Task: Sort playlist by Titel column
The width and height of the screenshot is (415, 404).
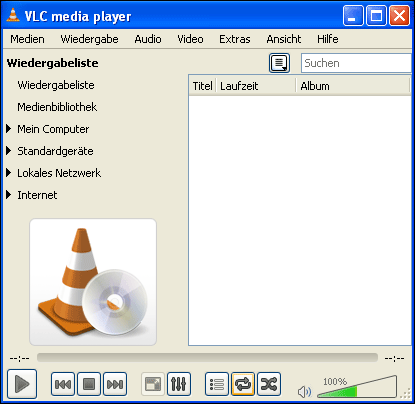Action: click(203, 86)
